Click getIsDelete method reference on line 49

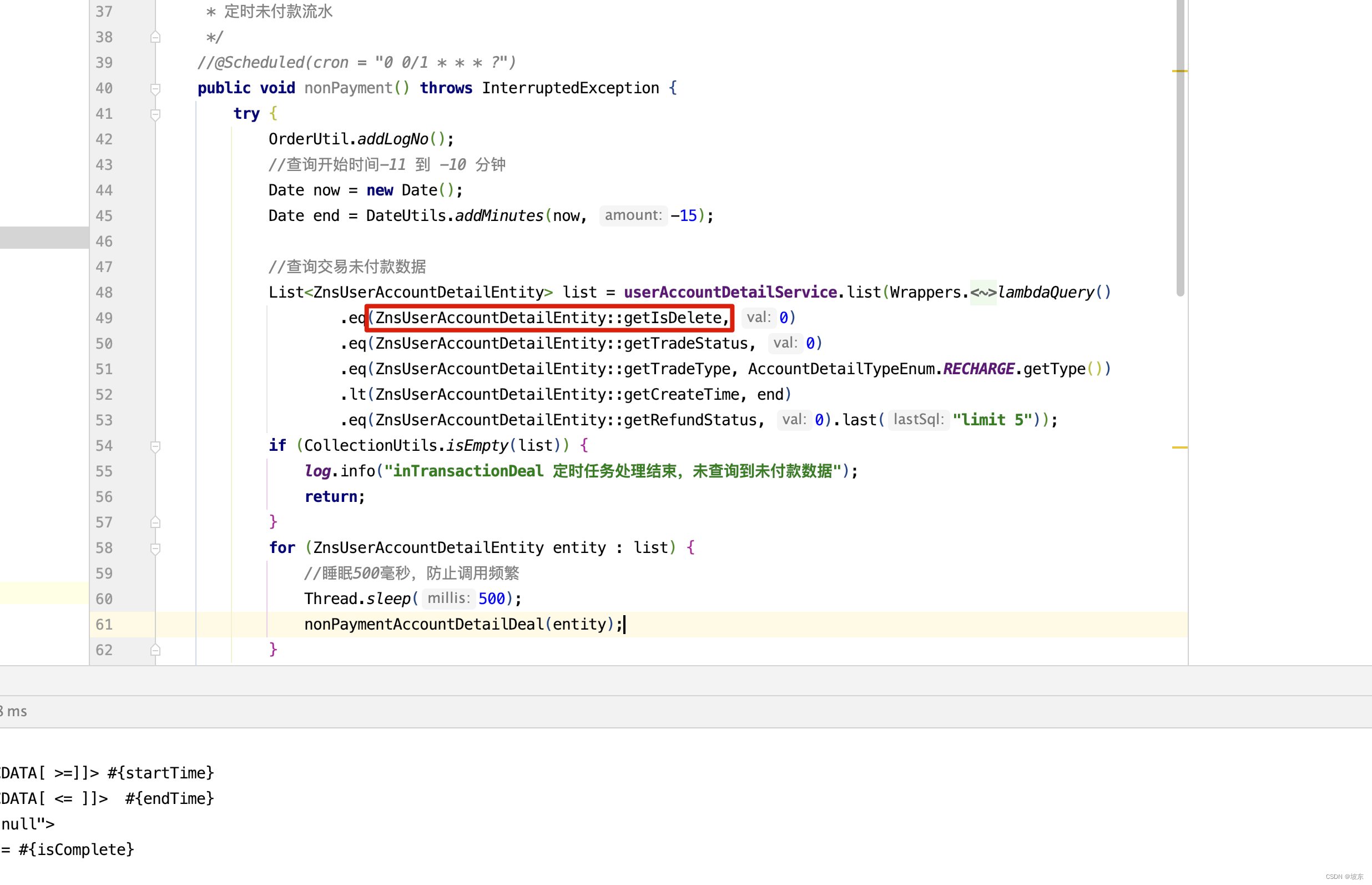tap(672, 318)
